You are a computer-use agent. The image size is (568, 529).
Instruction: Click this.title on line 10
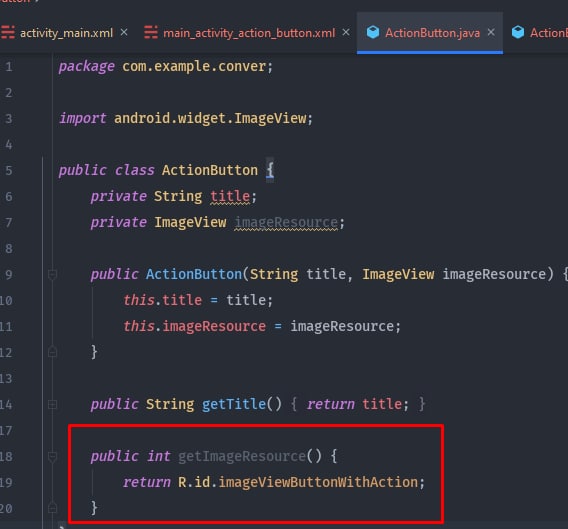tap(163, 300)
